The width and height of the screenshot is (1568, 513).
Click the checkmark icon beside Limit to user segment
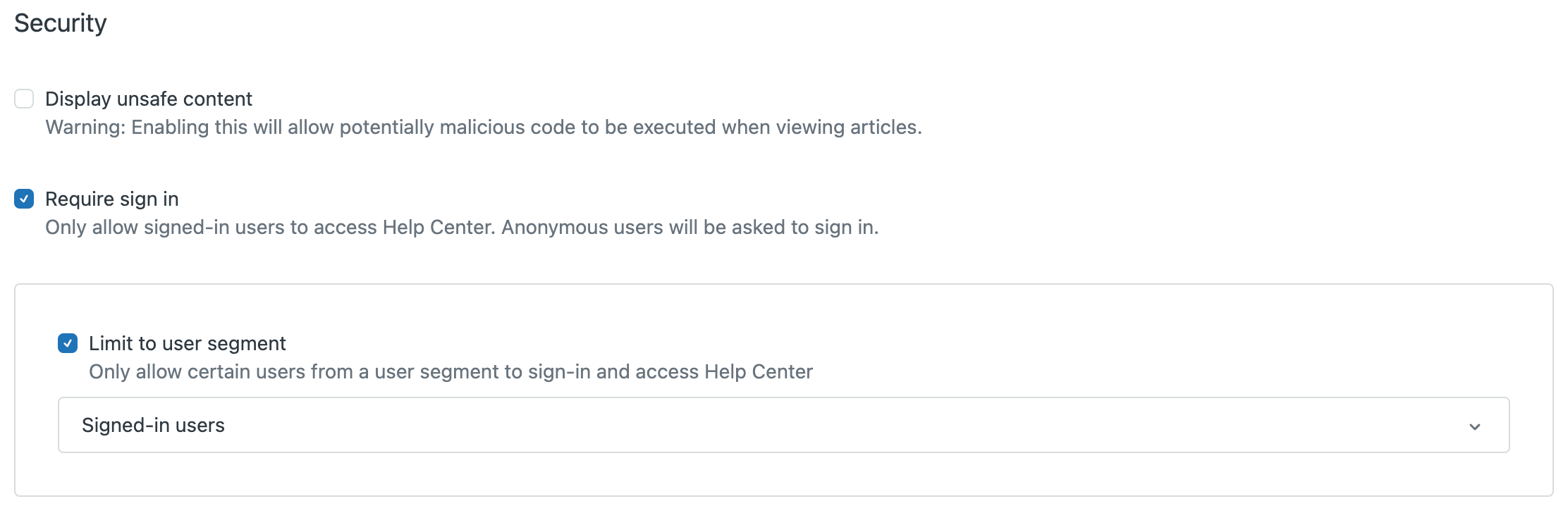pyautogui.click(x=68, y=343)
